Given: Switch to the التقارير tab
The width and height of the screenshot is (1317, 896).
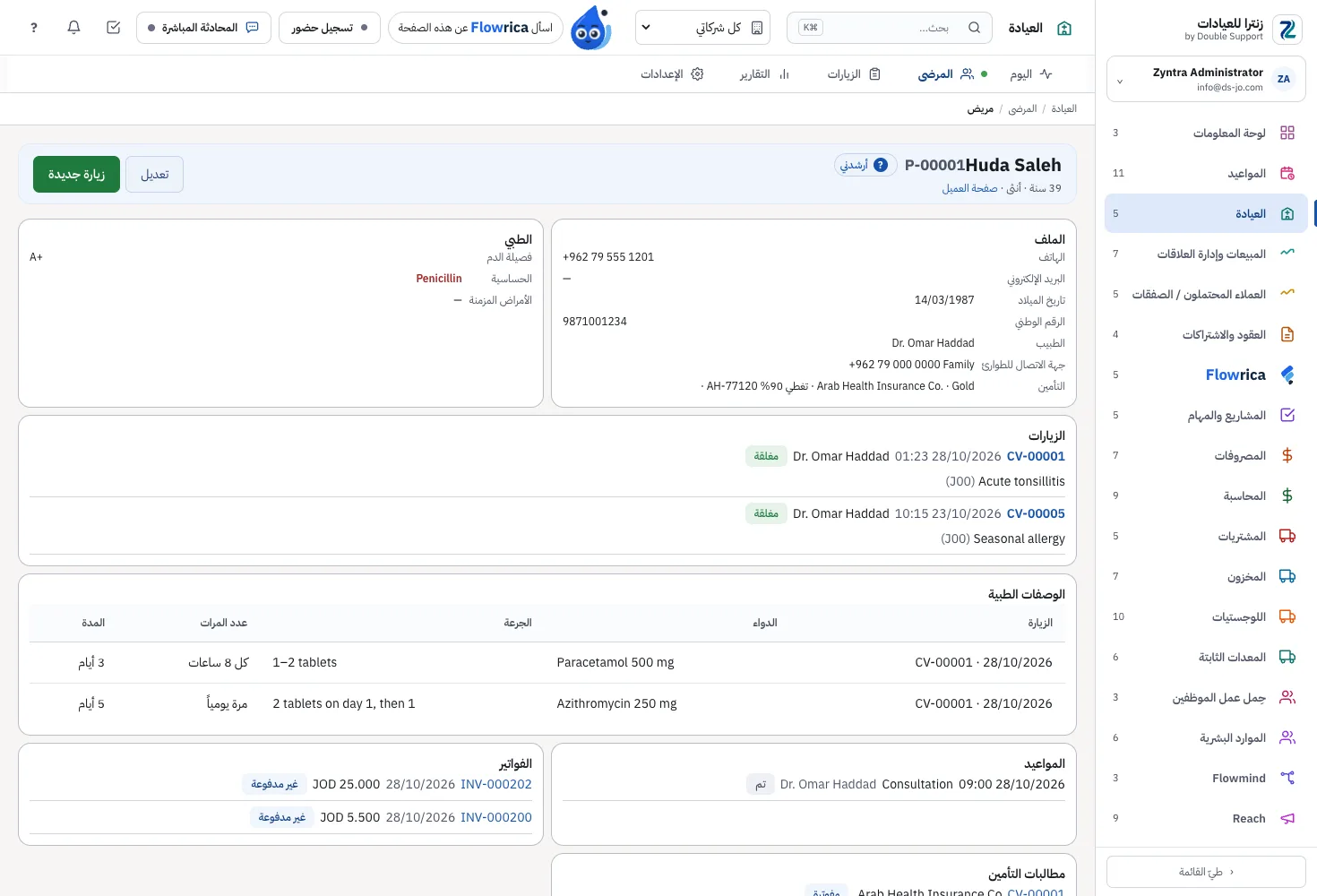Looking at the screenshot, I should (x=764, y=74).
